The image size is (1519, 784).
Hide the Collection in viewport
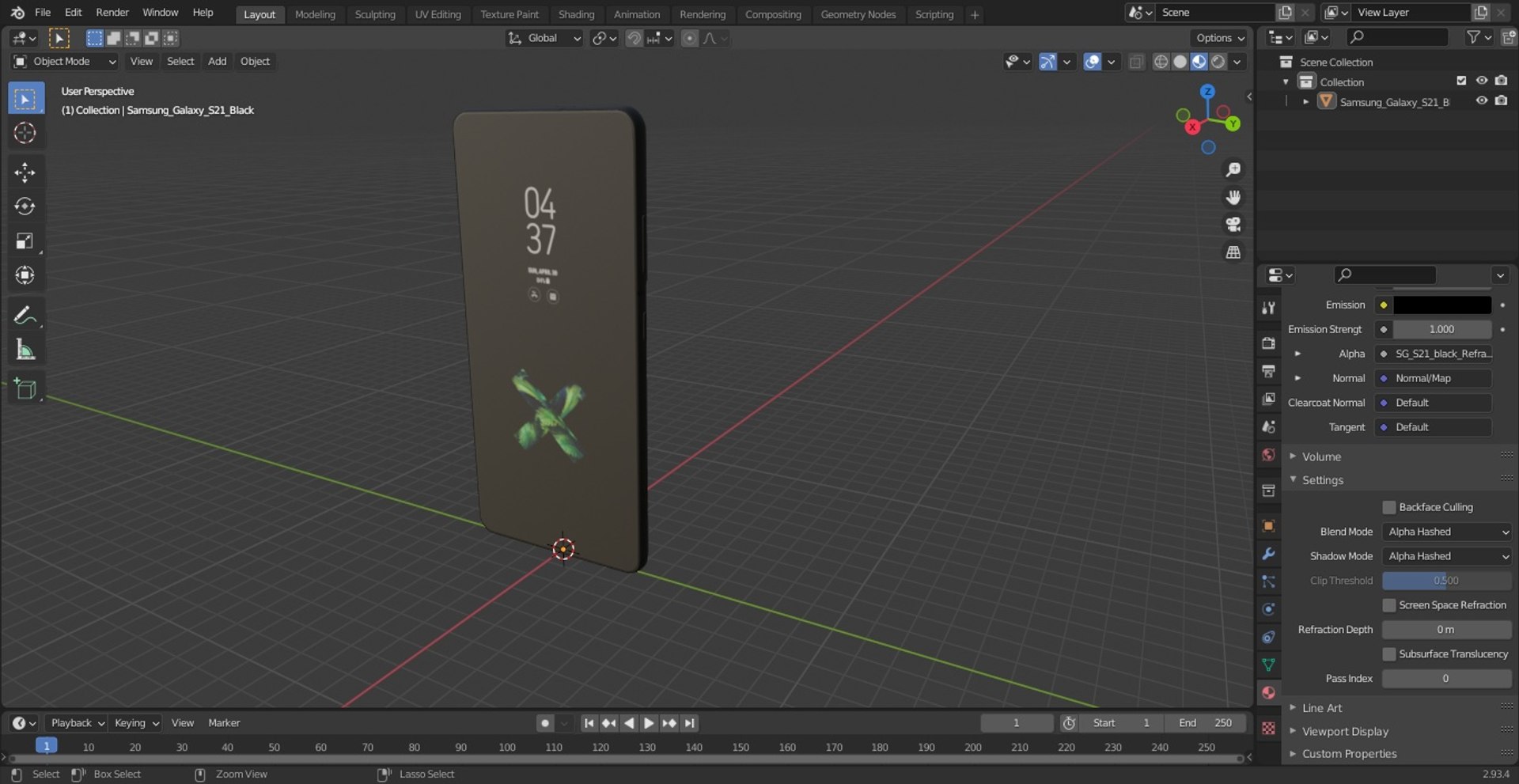(1482, 81)
